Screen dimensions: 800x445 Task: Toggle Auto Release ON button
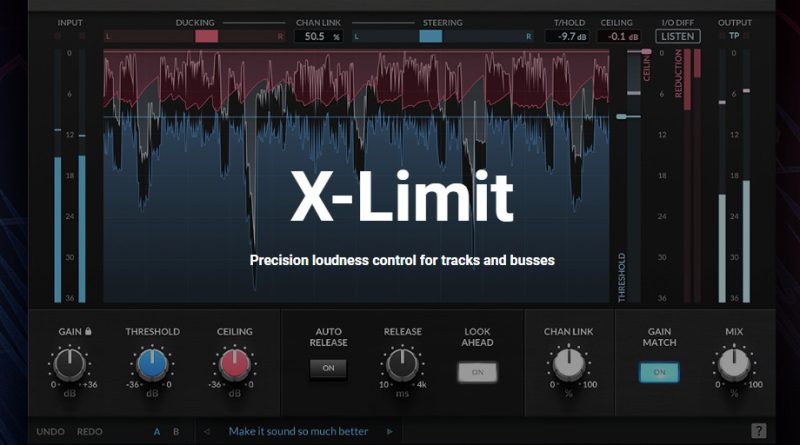[328, 368]
